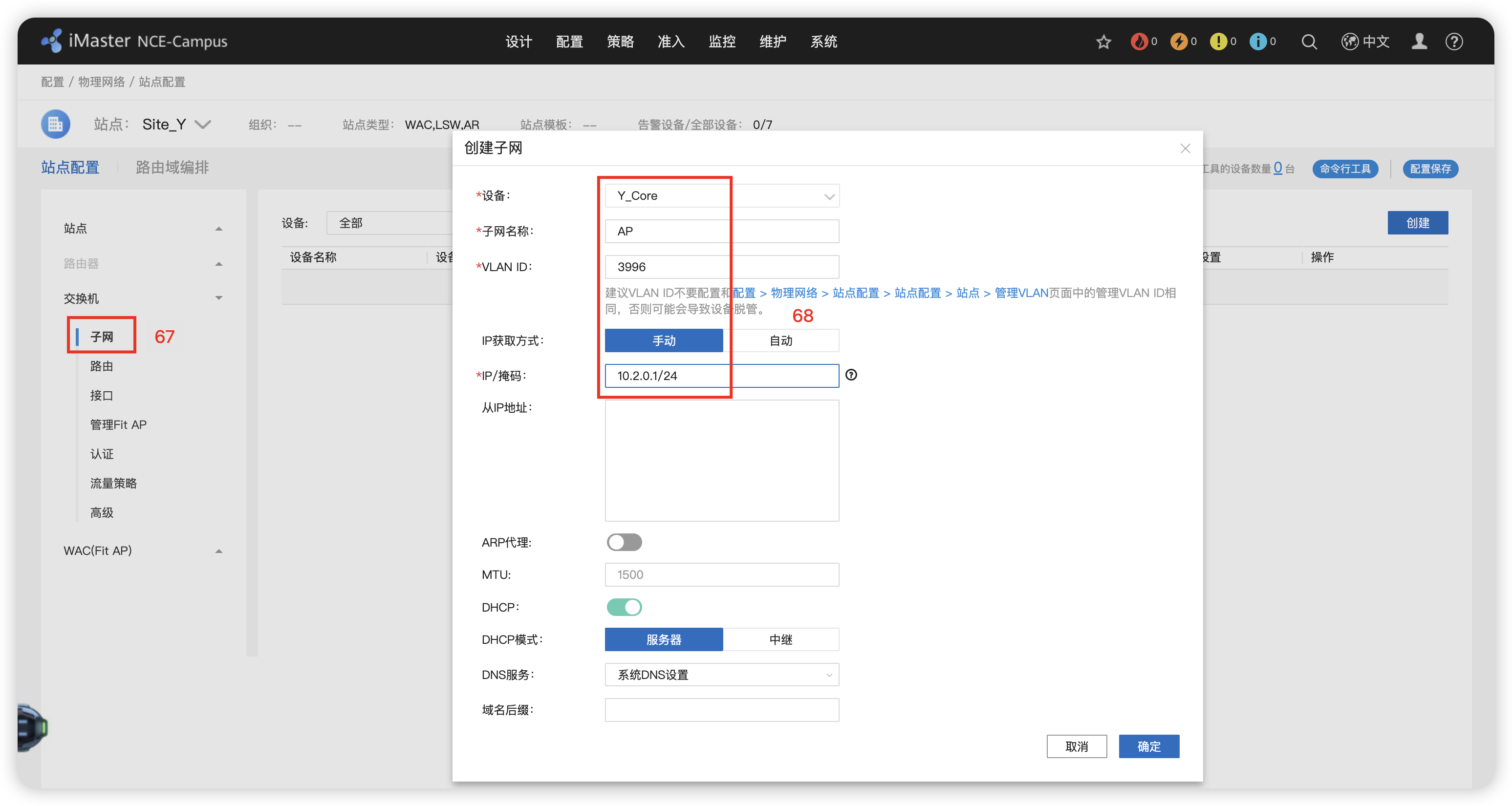Open the user account icon
Image resolution: width=1512 pixels, height=806 pixels.
(x=1419, y=42)
